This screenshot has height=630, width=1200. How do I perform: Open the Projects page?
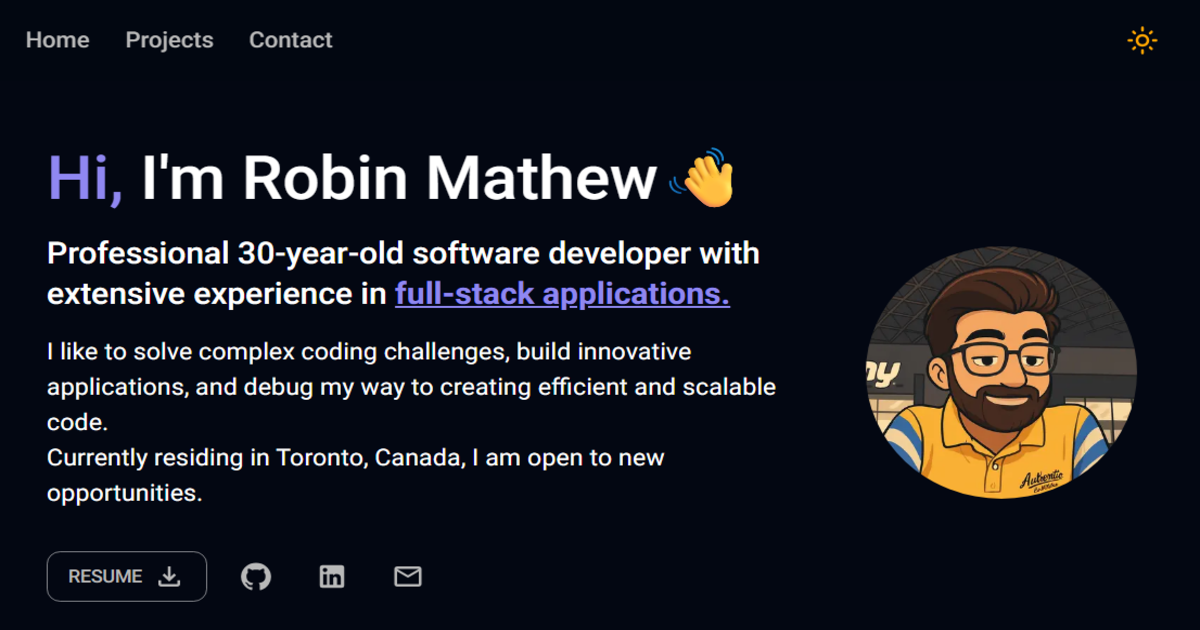tap(169, 40)
